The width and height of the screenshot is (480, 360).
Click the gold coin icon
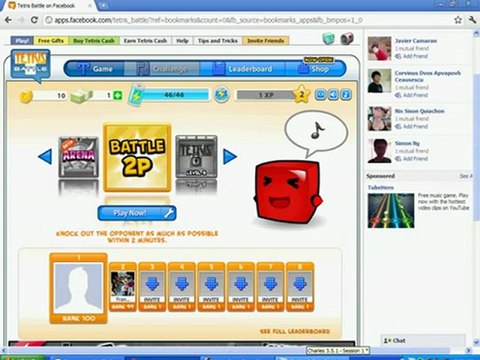pos(26,96)
